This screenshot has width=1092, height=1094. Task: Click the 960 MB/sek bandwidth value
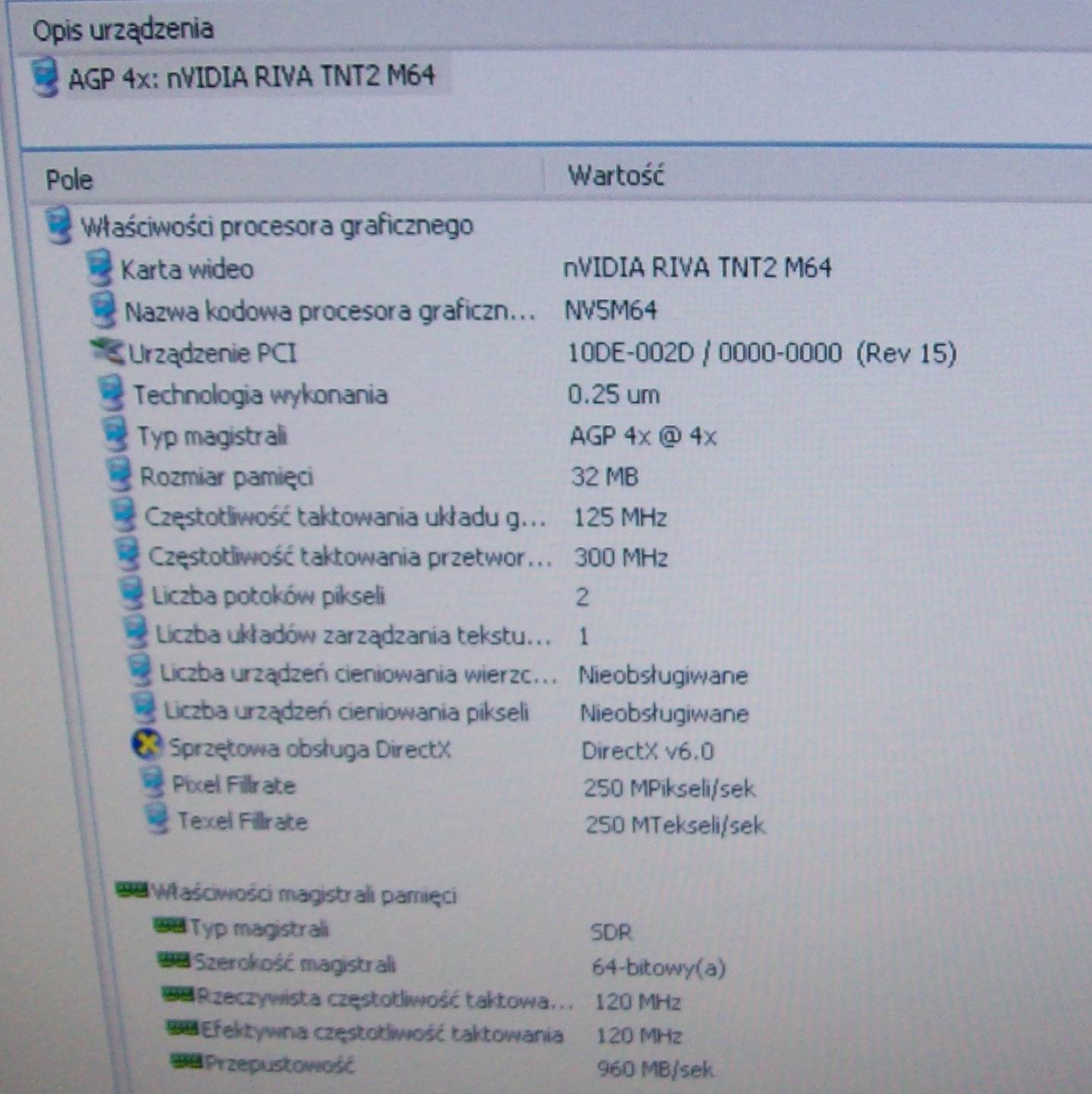coord(656,1069)
